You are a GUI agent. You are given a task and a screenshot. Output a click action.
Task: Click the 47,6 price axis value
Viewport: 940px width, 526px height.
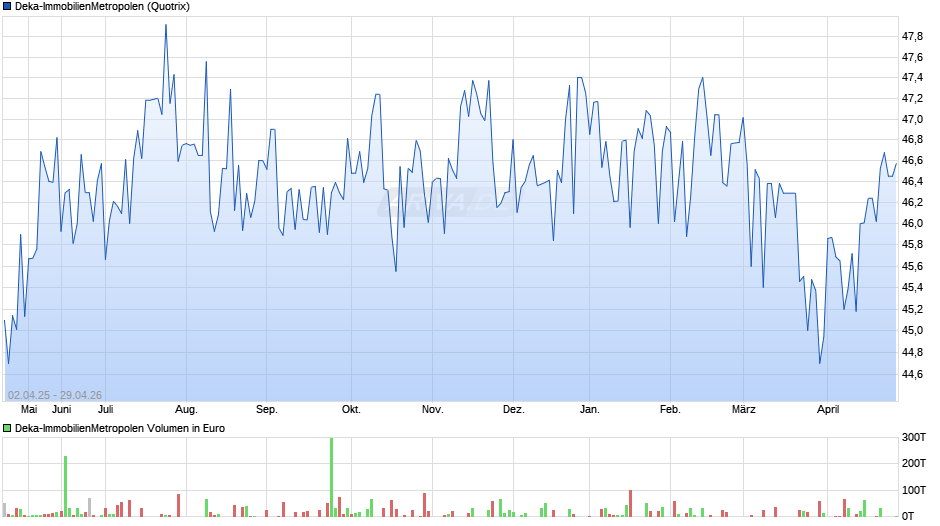click(x=912, y=58)
